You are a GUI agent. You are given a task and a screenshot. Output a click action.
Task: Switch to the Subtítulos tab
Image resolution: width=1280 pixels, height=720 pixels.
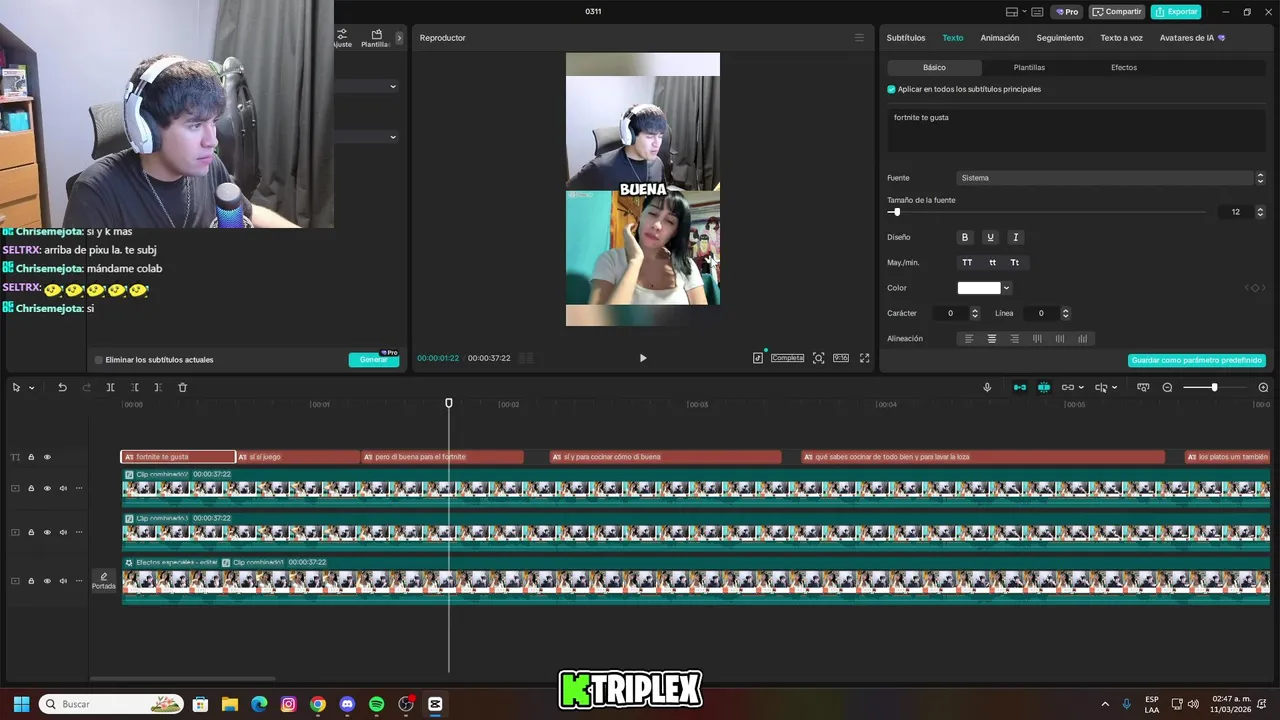[906, 38]
